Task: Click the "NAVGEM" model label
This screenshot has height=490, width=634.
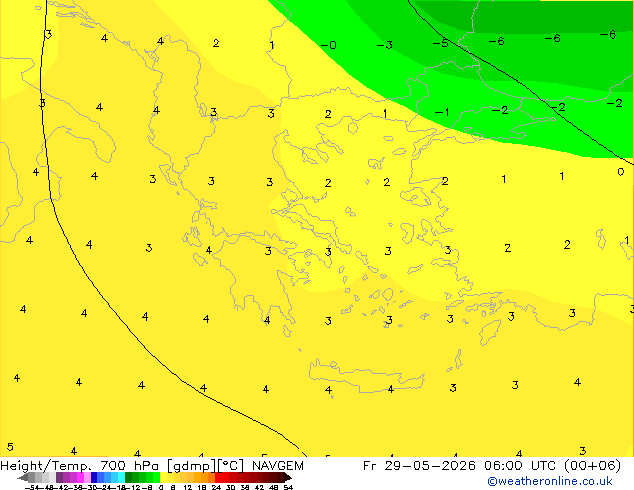Action: (278, 466)
